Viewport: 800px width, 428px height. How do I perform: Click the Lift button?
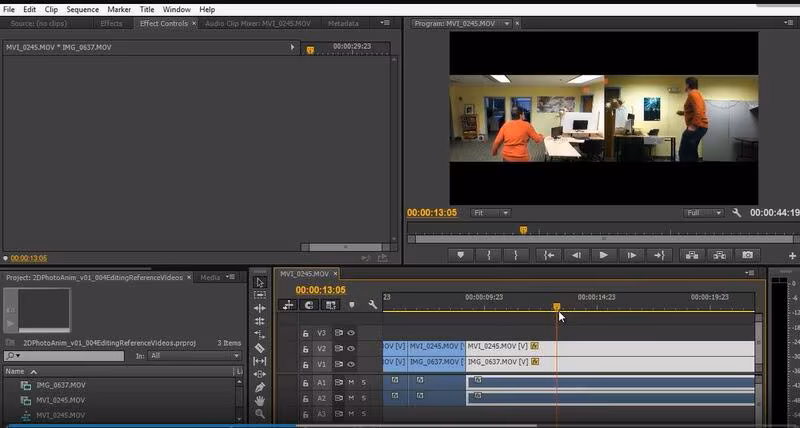point(692,255)
